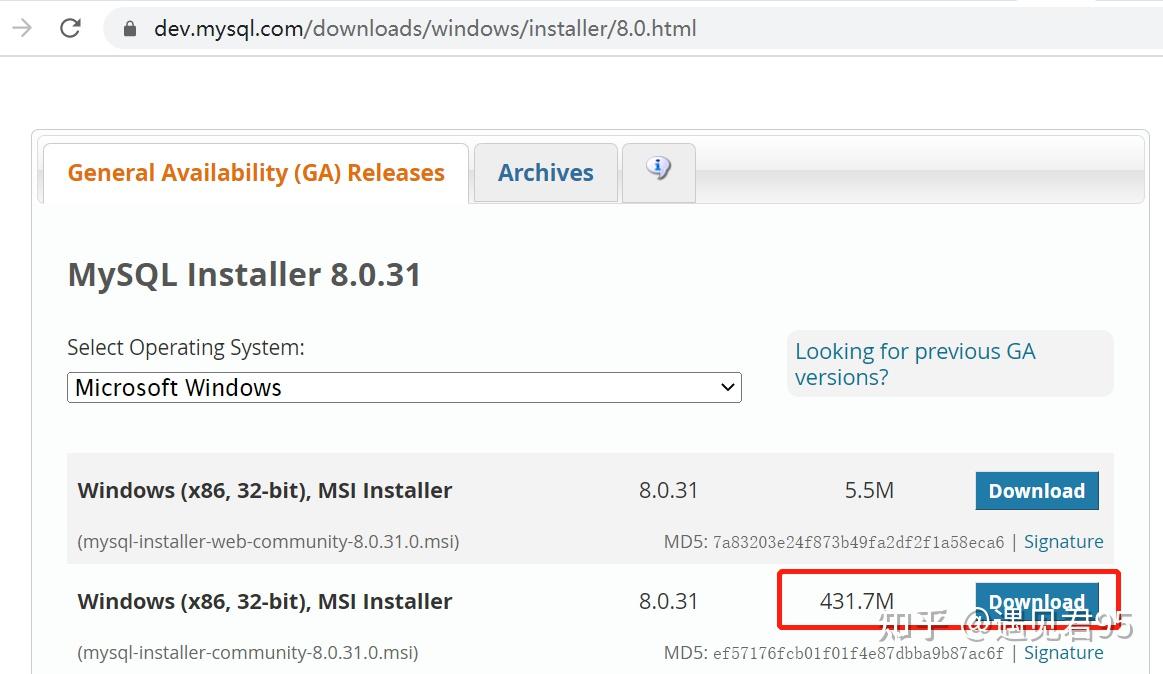Click Signature for mysql-installer-web-community
This screenshot has width=1163, height=674.
(x=1063, y=541)
